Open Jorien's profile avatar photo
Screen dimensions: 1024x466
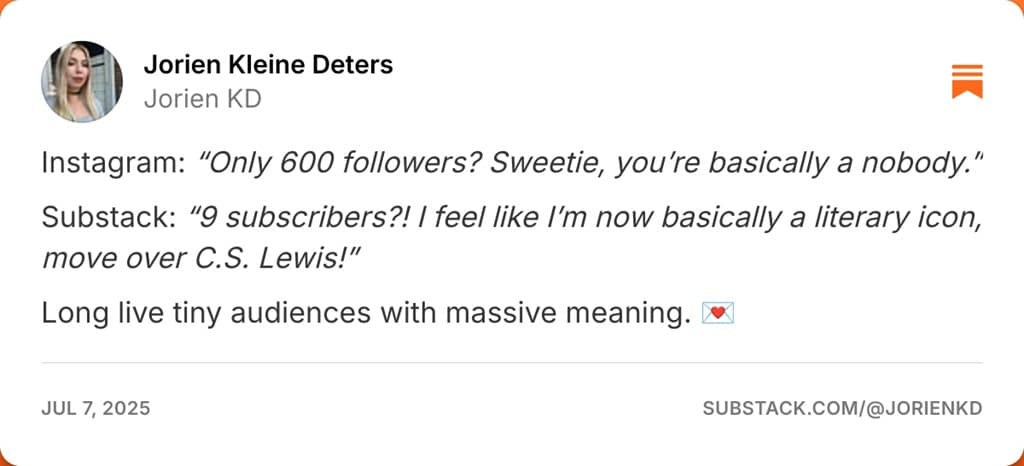pyautogui.click(x=82, y=82)
